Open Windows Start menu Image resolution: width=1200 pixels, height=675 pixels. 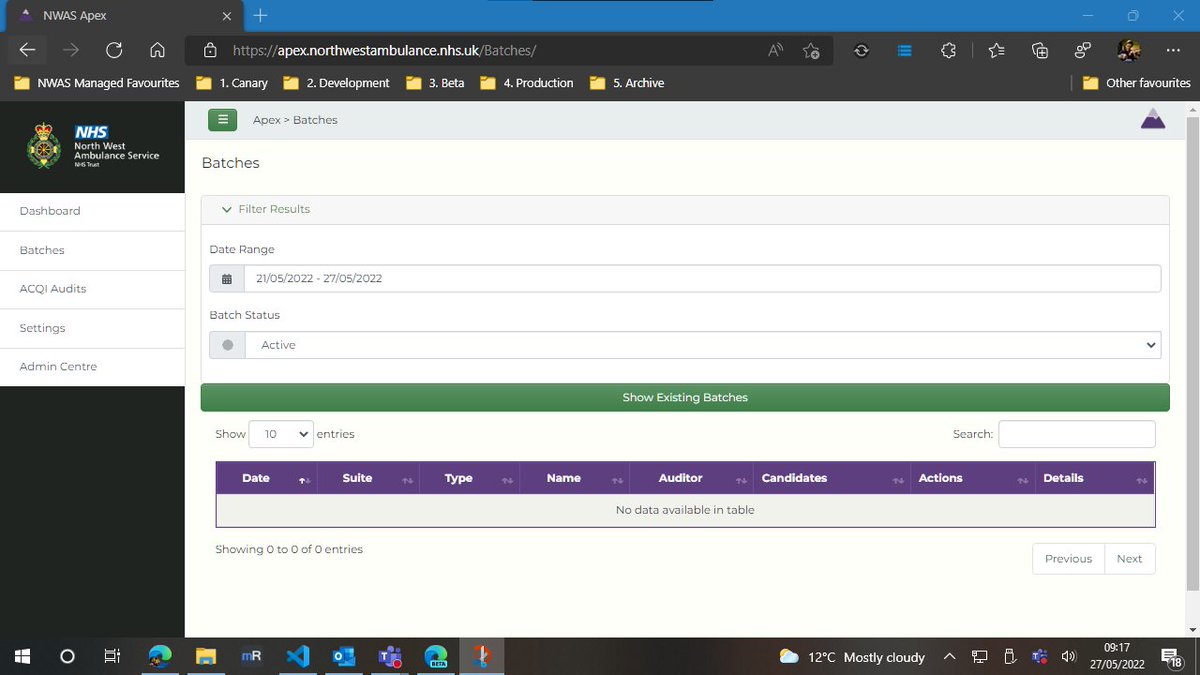22,657
